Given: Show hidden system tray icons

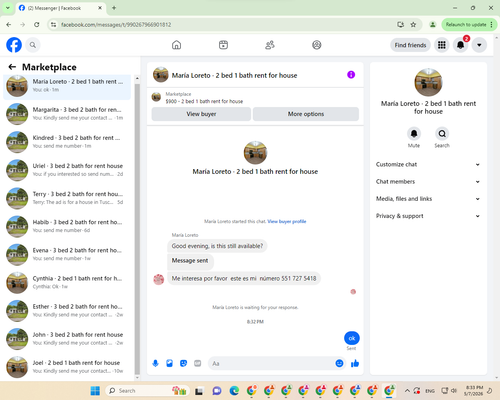Looking at the screenshot, I should tap(407, 391).
